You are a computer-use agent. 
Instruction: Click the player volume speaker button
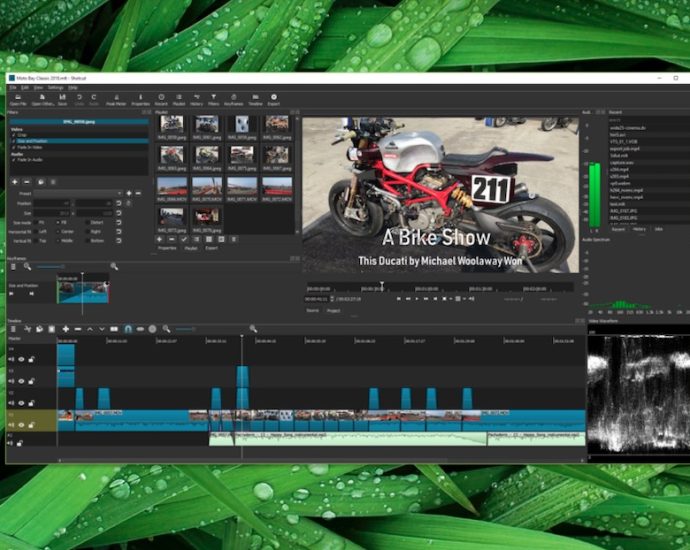(471, 299)
